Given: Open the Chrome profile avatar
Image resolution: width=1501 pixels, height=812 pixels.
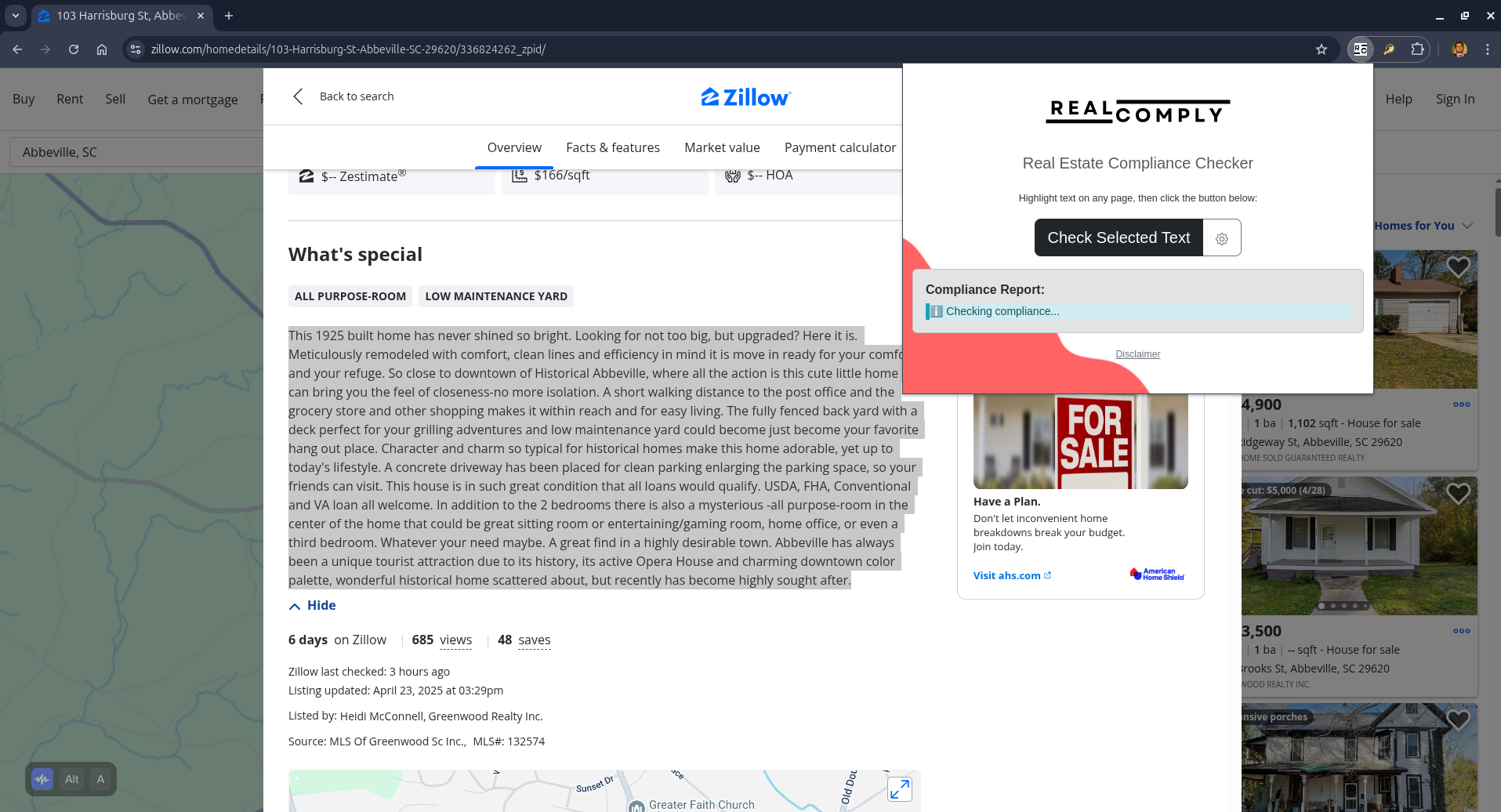Looking at the screenshot, I should [x=1459, y=49].
